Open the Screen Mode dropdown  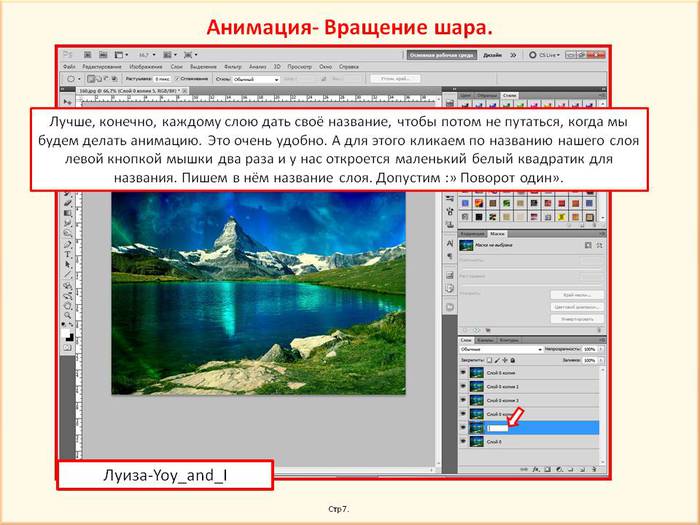point(190,55)
